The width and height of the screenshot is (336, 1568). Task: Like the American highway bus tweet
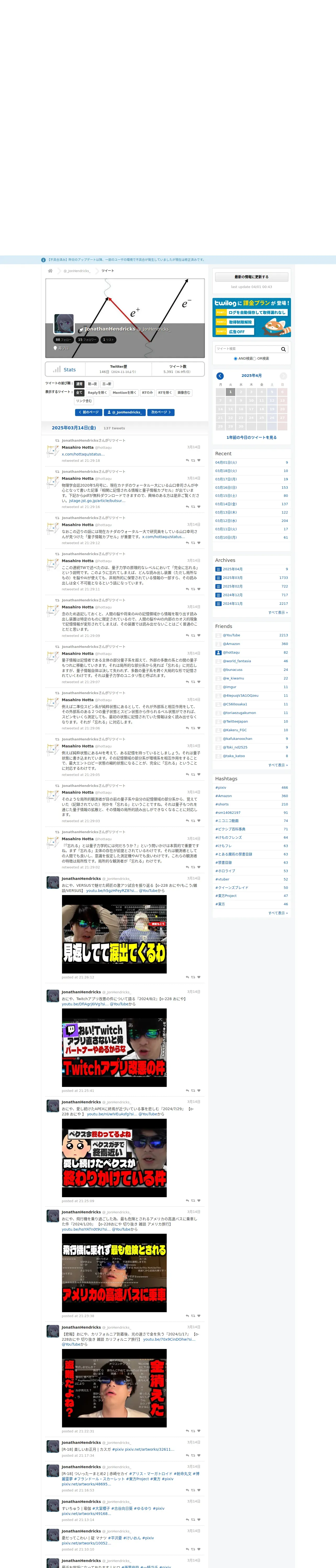coord(199,1316)
